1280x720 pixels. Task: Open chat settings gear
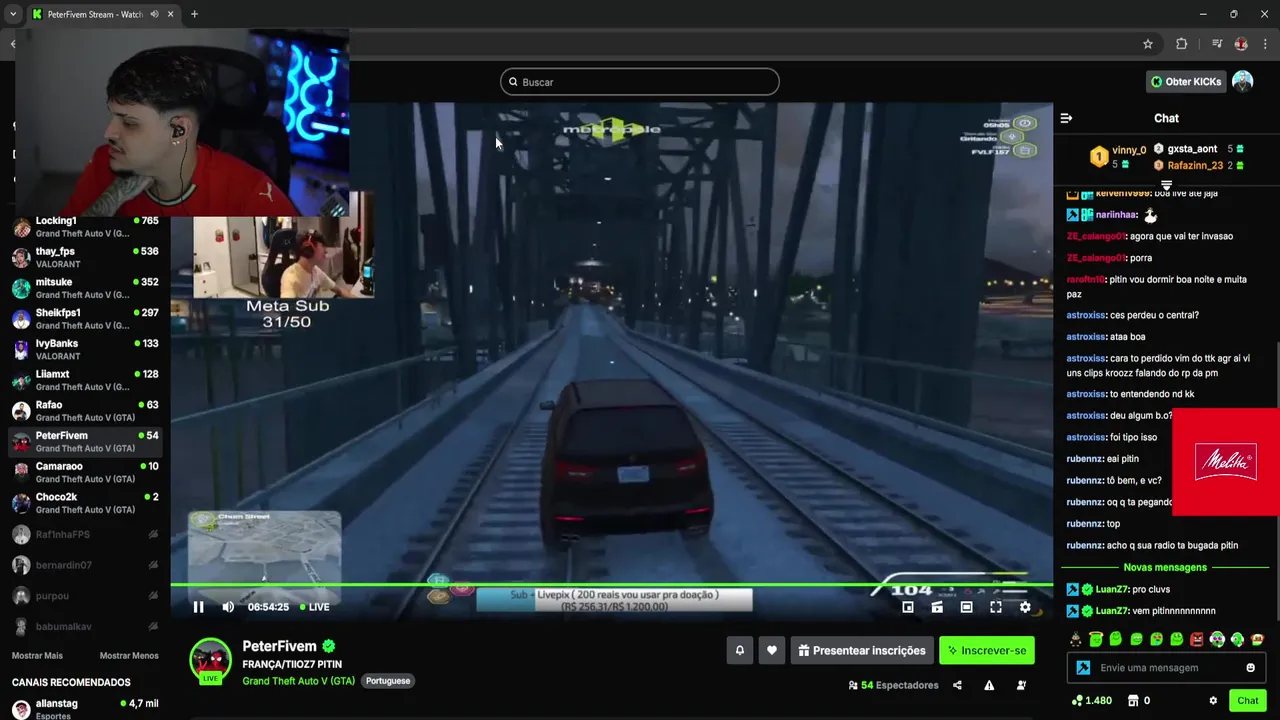click(1213, 701)
